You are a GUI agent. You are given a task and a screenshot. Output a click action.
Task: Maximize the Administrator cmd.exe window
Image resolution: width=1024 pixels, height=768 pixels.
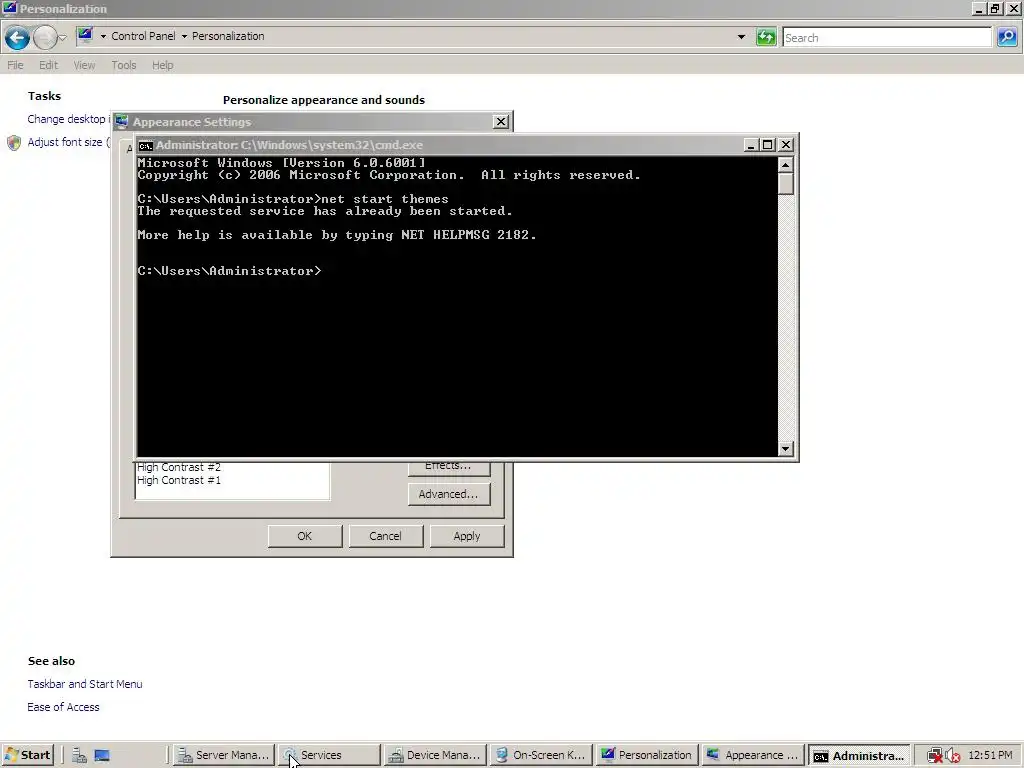pyautogui.click(x=768, y=145)
